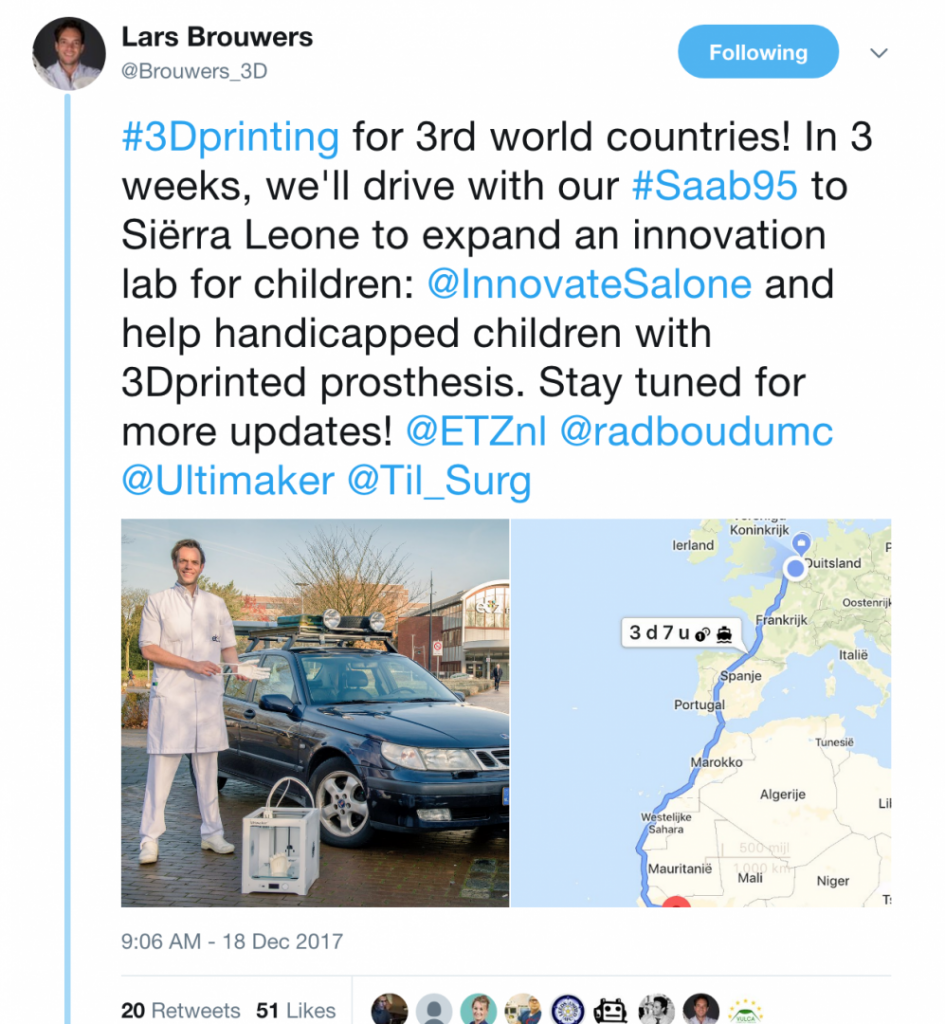Toggle the Following button
Image resolution: width=945 pixels, height=1024 pixels.
coord(758,52)
